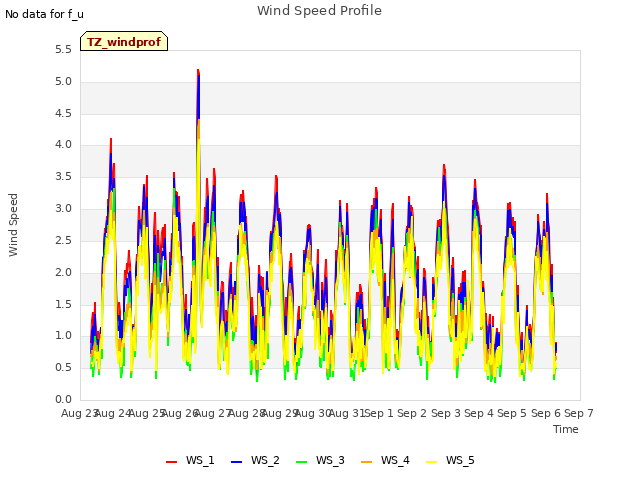Click the 4.5 y-axis tick label
Image resolution: width=640 pixels, height=480 pixels.
click(63, 113)
